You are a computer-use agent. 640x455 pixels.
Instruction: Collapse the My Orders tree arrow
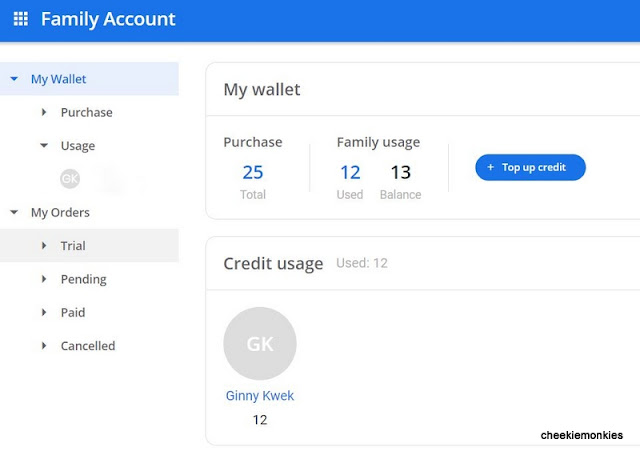click(13, 212)
